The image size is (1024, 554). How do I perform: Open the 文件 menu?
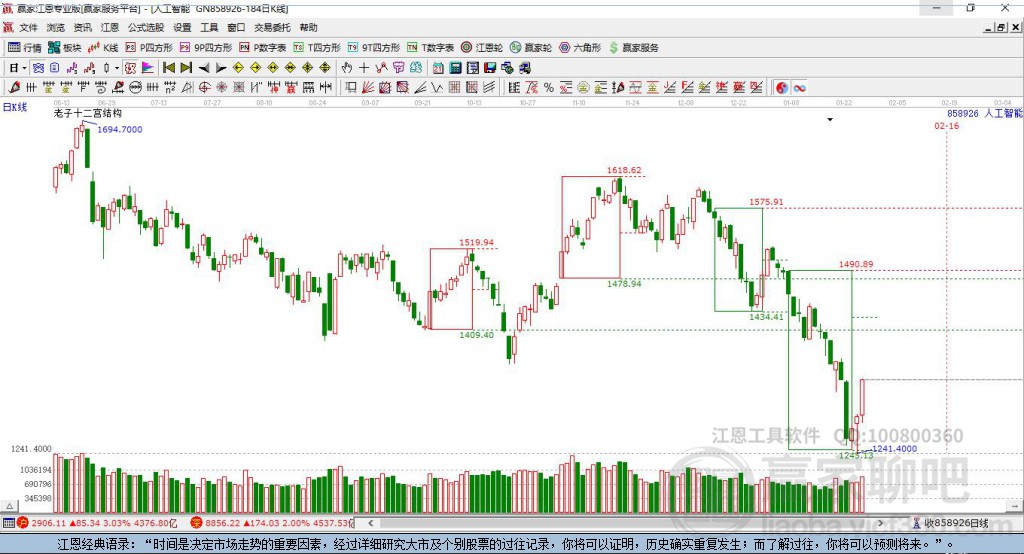[28, 27]
